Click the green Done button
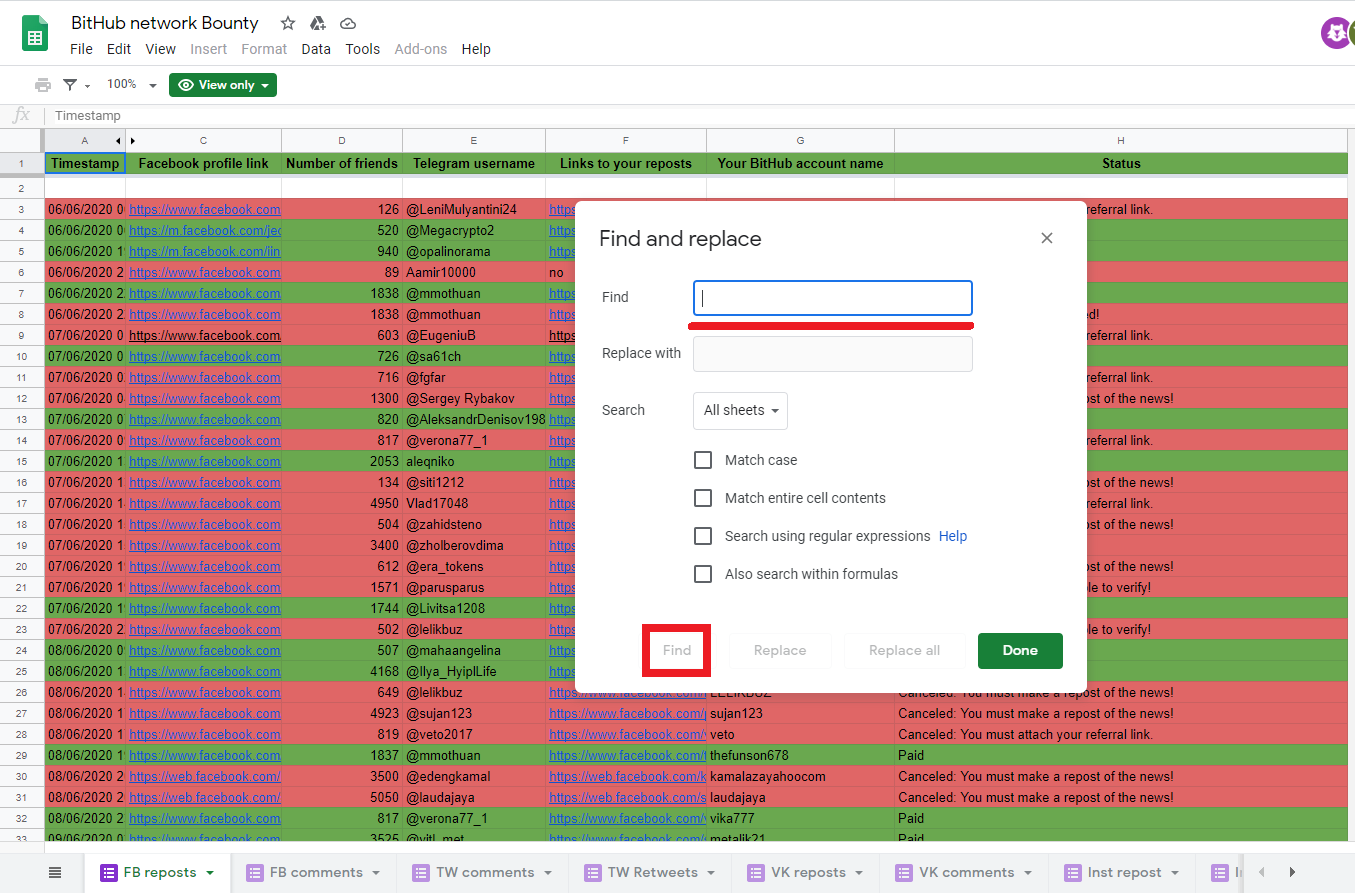The image size is (1355, 893). 1020,650
